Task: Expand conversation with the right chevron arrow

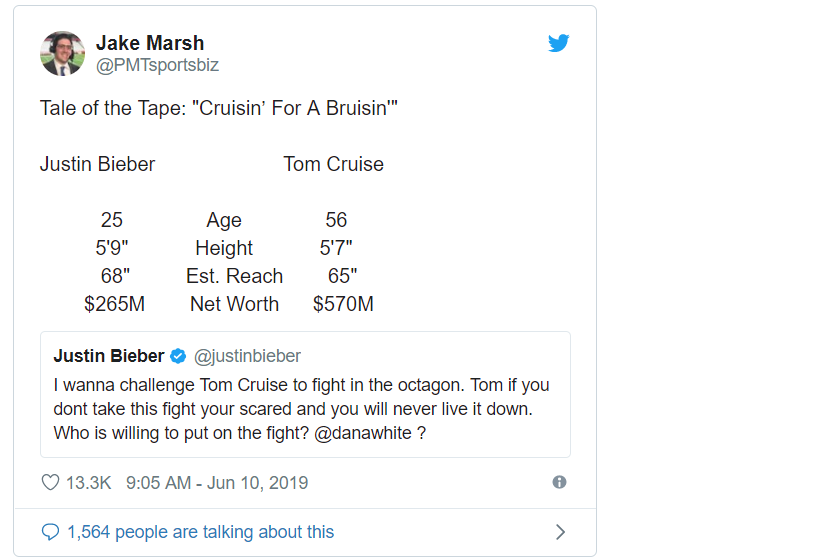Action: pos(560,532)
